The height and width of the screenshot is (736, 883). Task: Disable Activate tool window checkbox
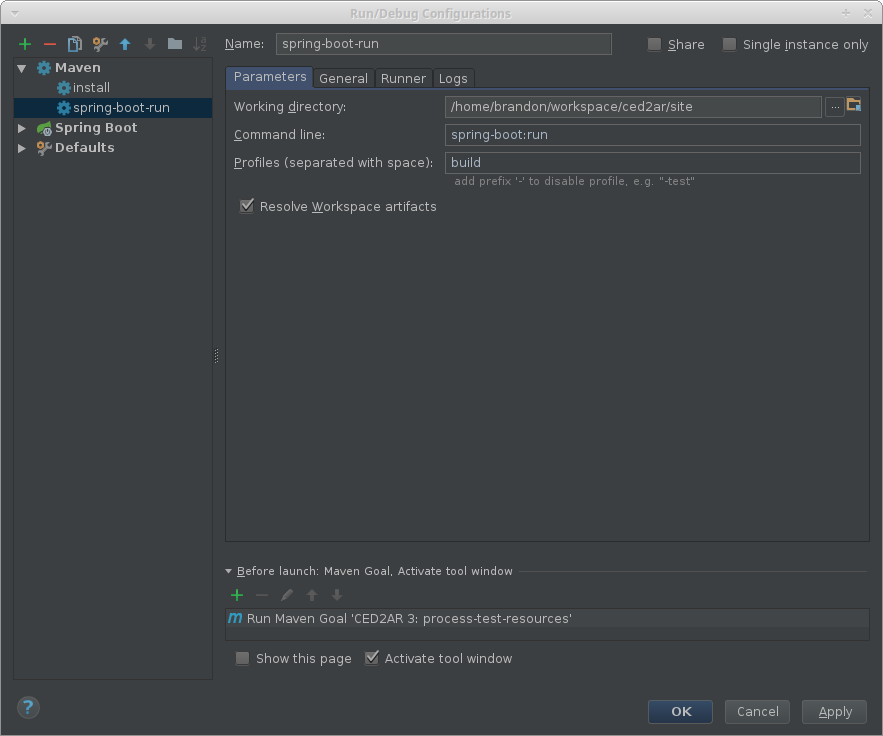tap(372, 658)
